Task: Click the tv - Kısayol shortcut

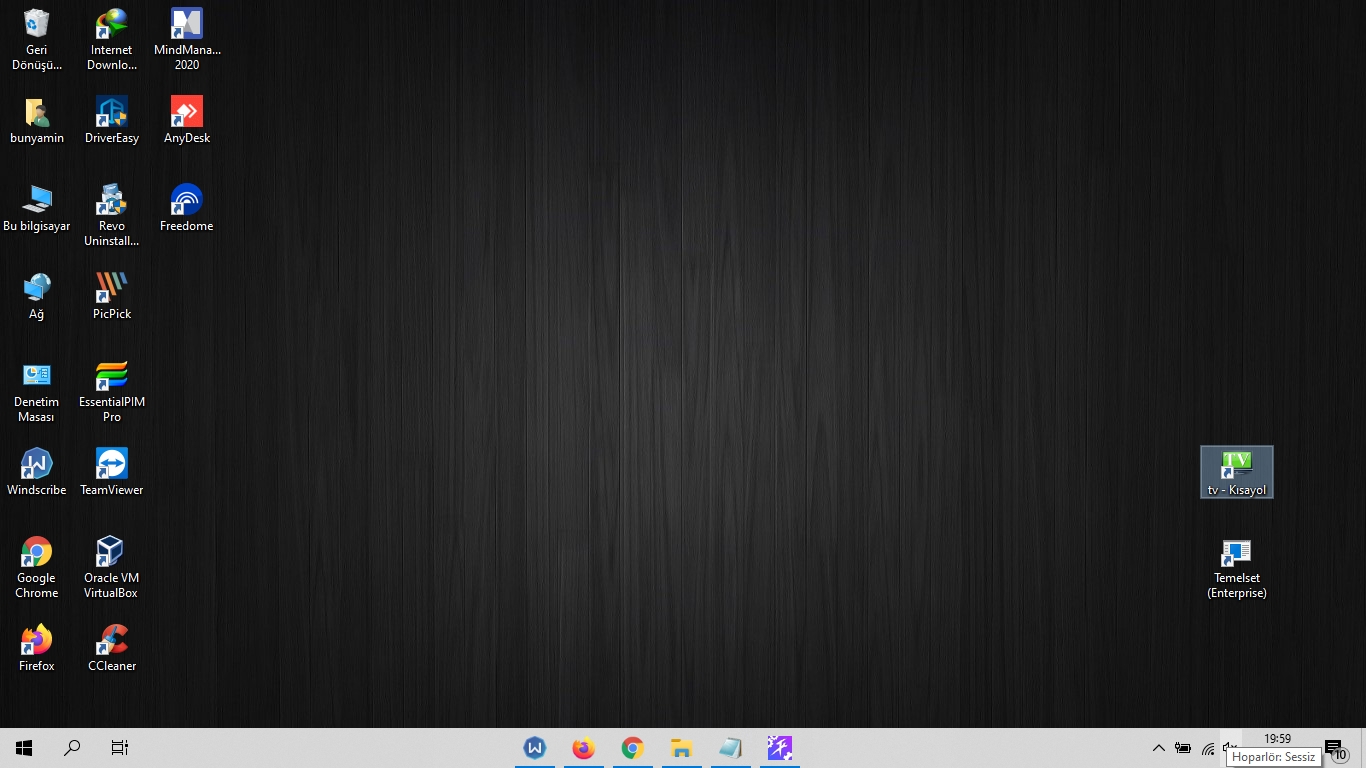Action: pyautogui.click(x=1237, y=472)
